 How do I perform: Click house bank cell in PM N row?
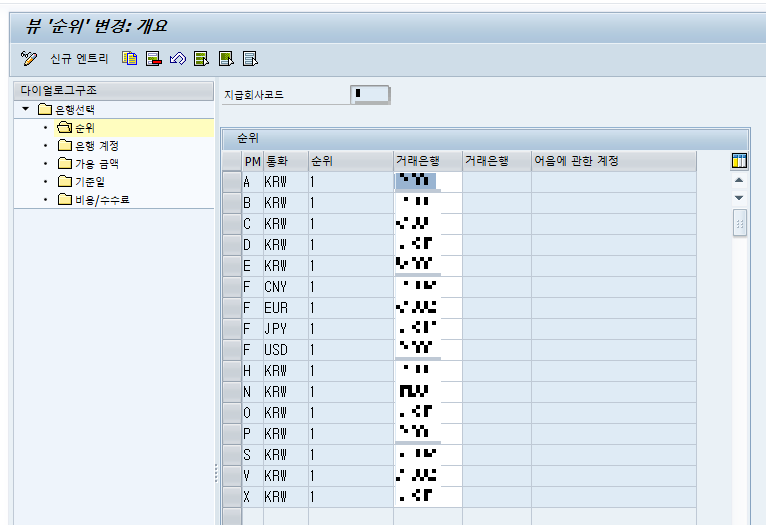pos(428,392)
